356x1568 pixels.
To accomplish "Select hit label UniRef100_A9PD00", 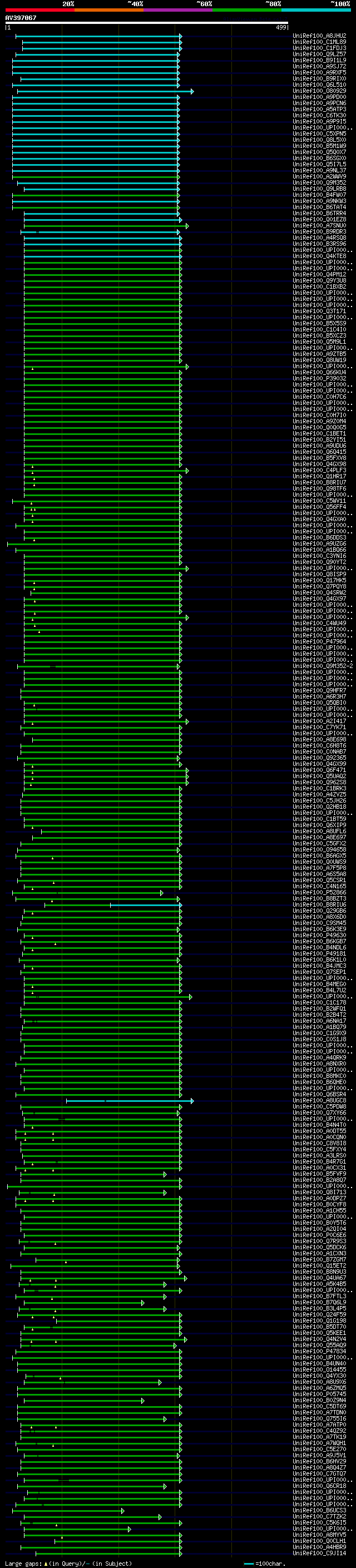I will [319, 97].
